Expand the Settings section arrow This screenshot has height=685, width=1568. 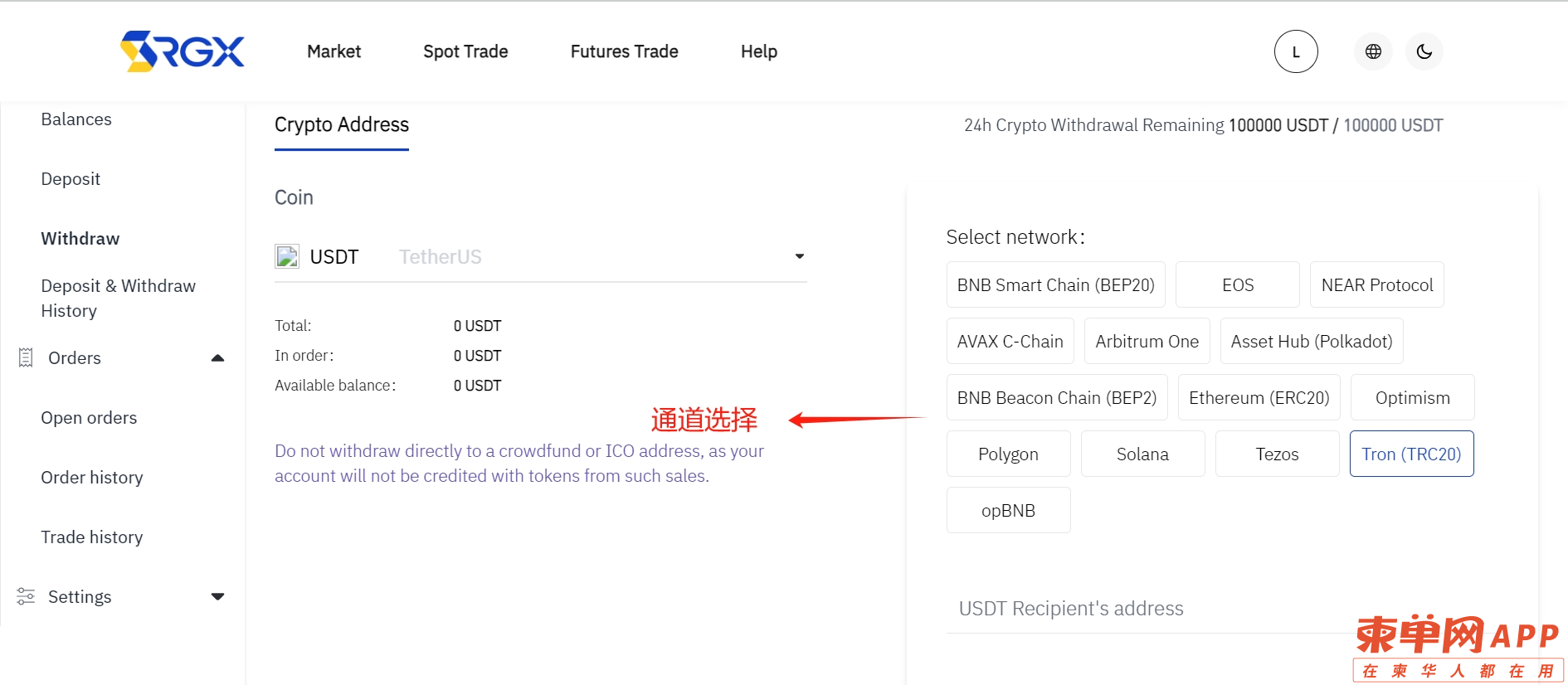217,596
